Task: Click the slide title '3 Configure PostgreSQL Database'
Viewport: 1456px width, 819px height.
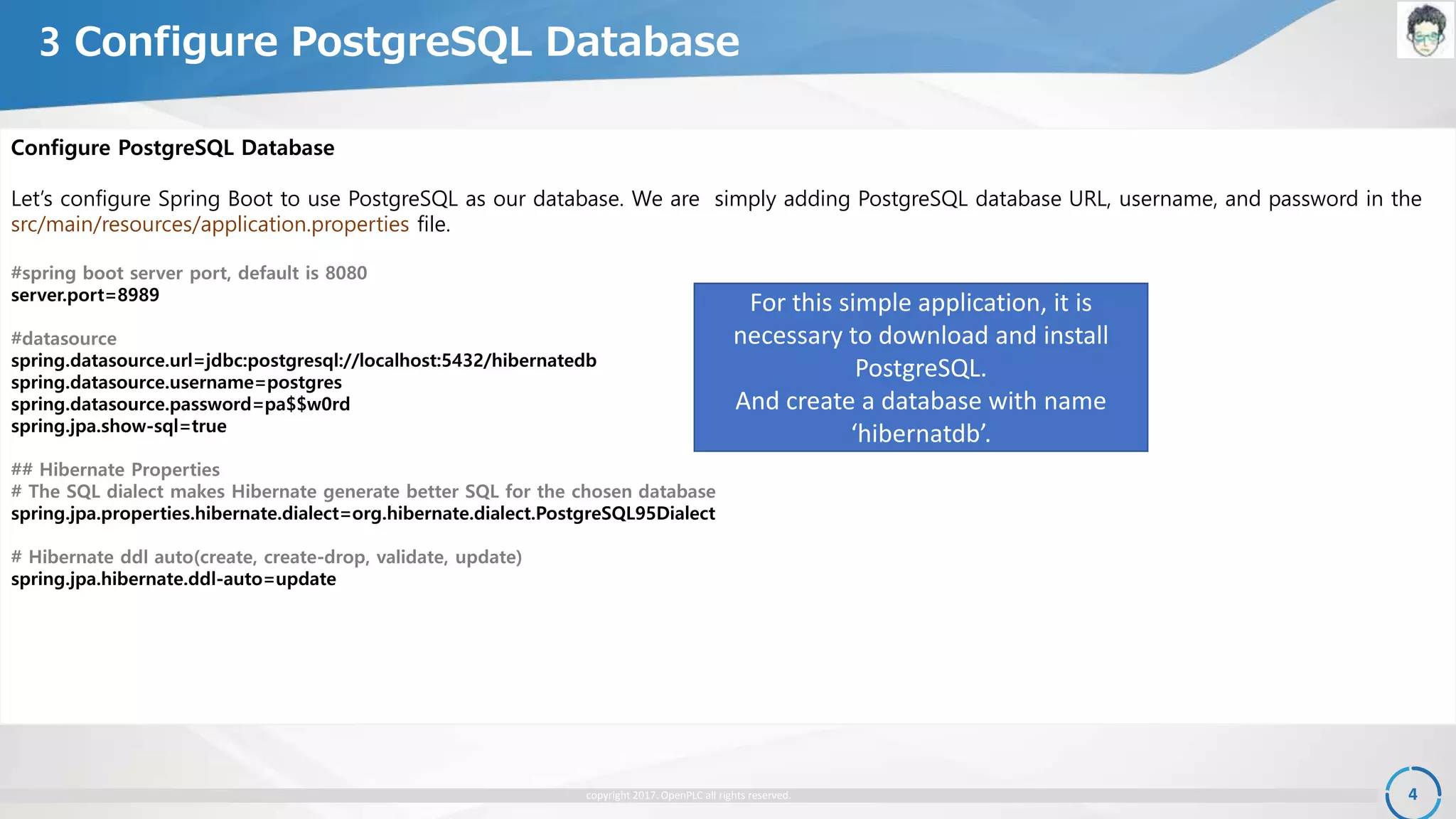Action: [x=389, y=41]
